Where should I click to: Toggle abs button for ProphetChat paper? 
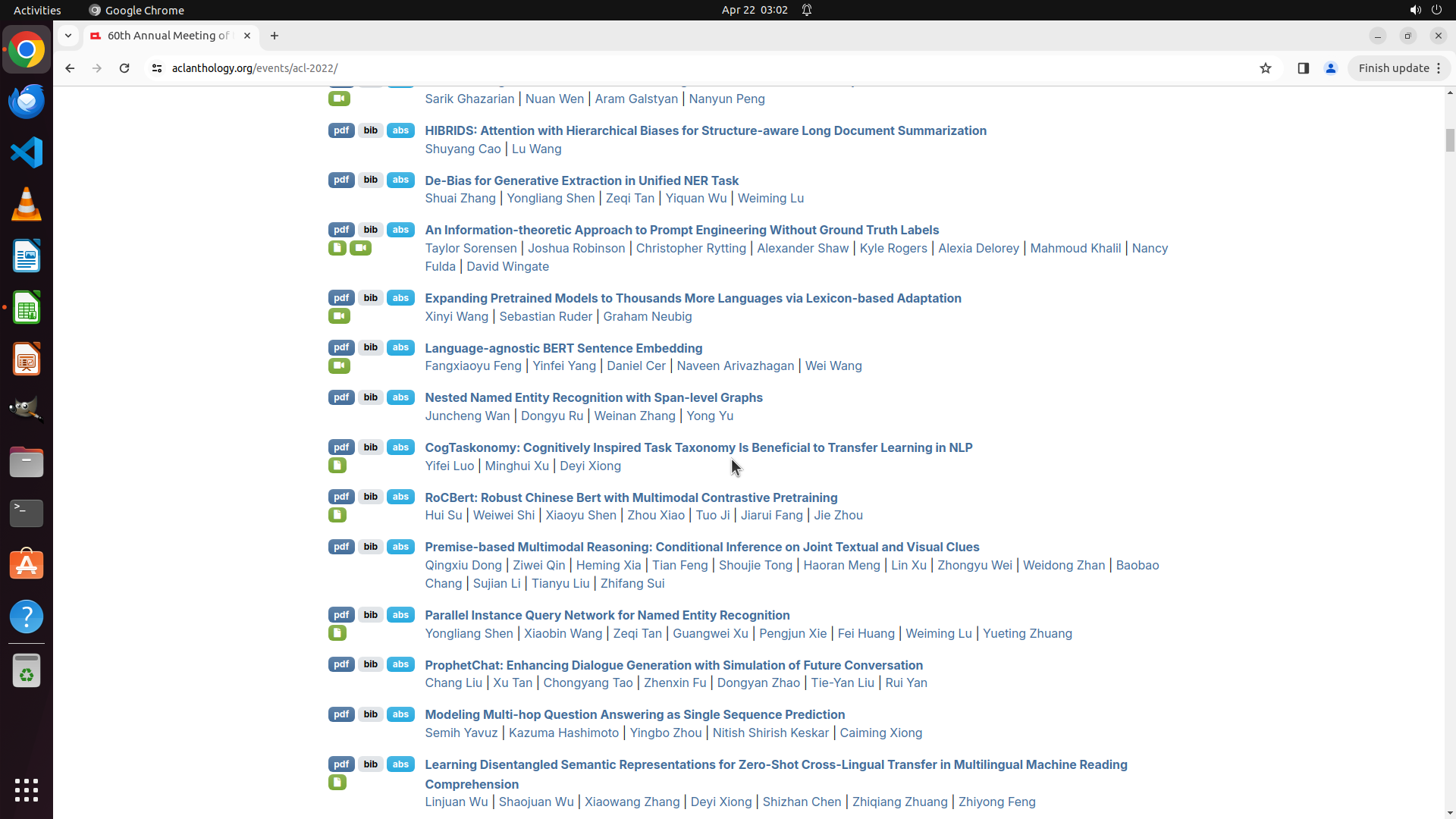[x=400, y=664]
